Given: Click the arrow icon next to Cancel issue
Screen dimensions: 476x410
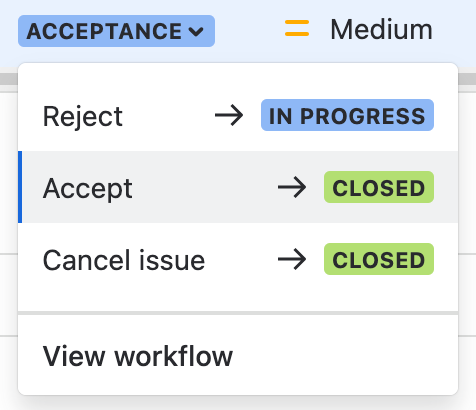Looking at the screenshot, I should coord(292,259).
